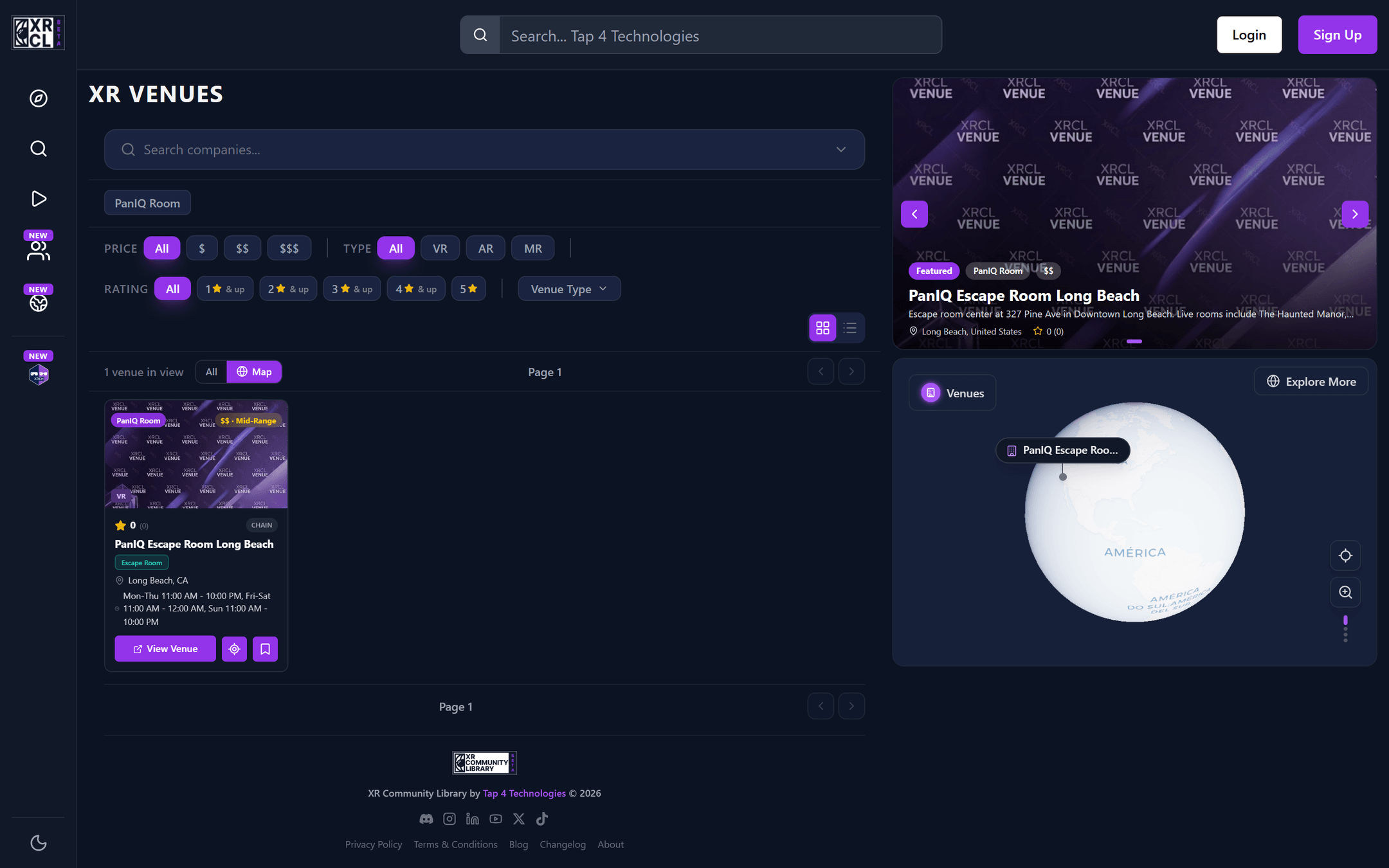Open the Discord social link in footer

(426, 818)
